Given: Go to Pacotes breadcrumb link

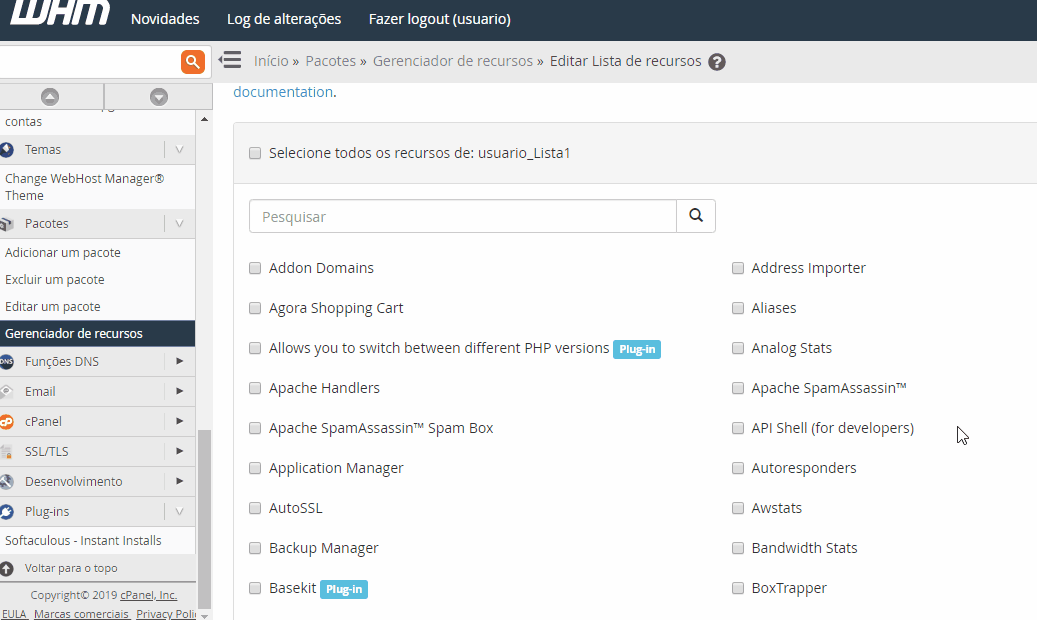Looking at the screenshot, I should pos(331,61).
